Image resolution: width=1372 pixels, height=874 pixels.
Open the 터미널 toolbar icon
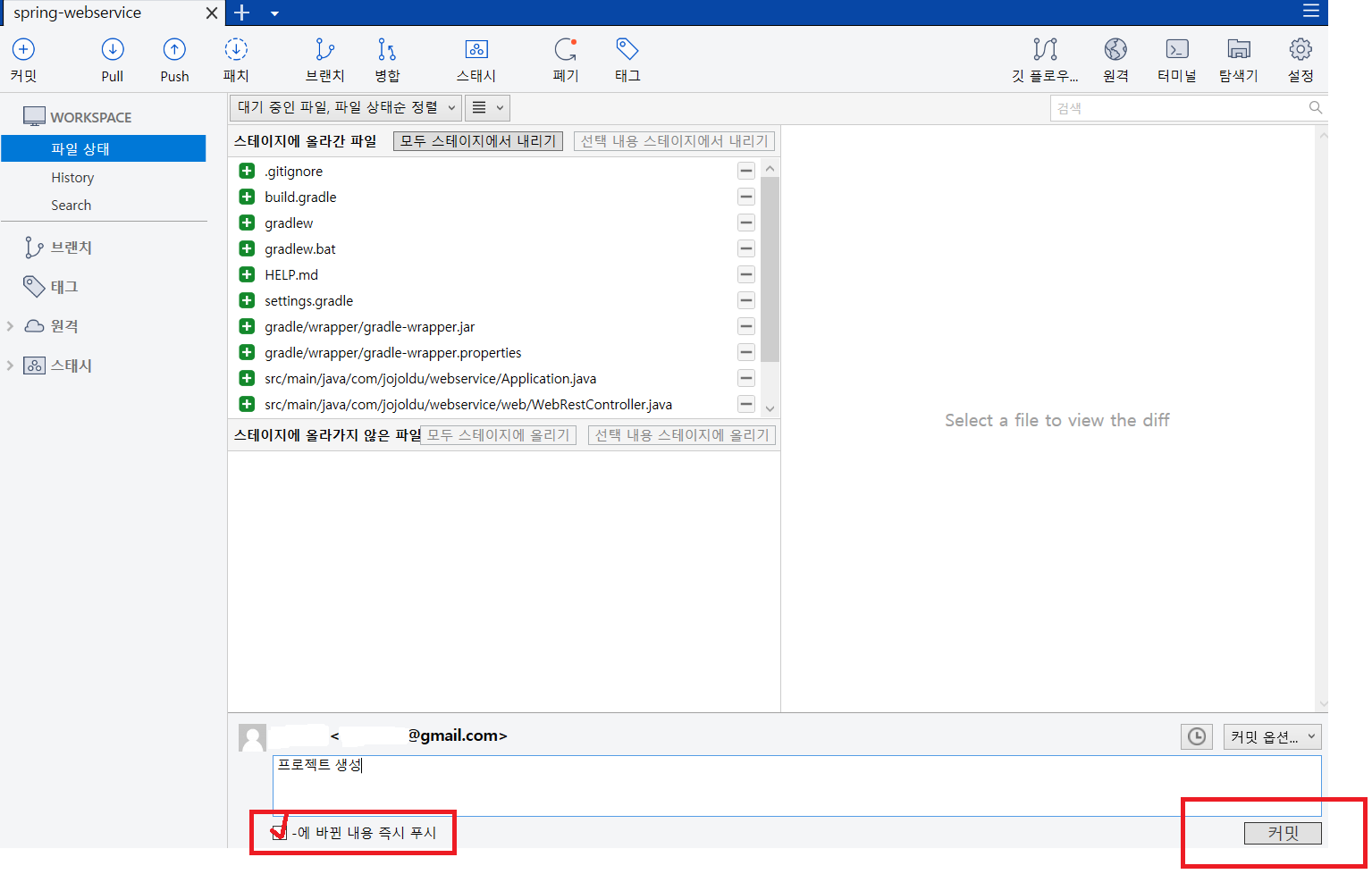[x=1177, y=60]
